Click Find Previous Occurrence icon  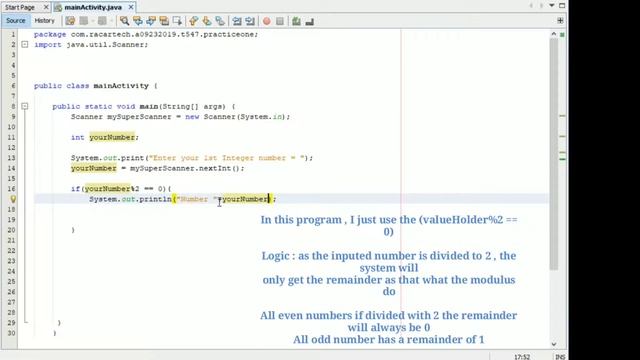click(x=138, y=21)
